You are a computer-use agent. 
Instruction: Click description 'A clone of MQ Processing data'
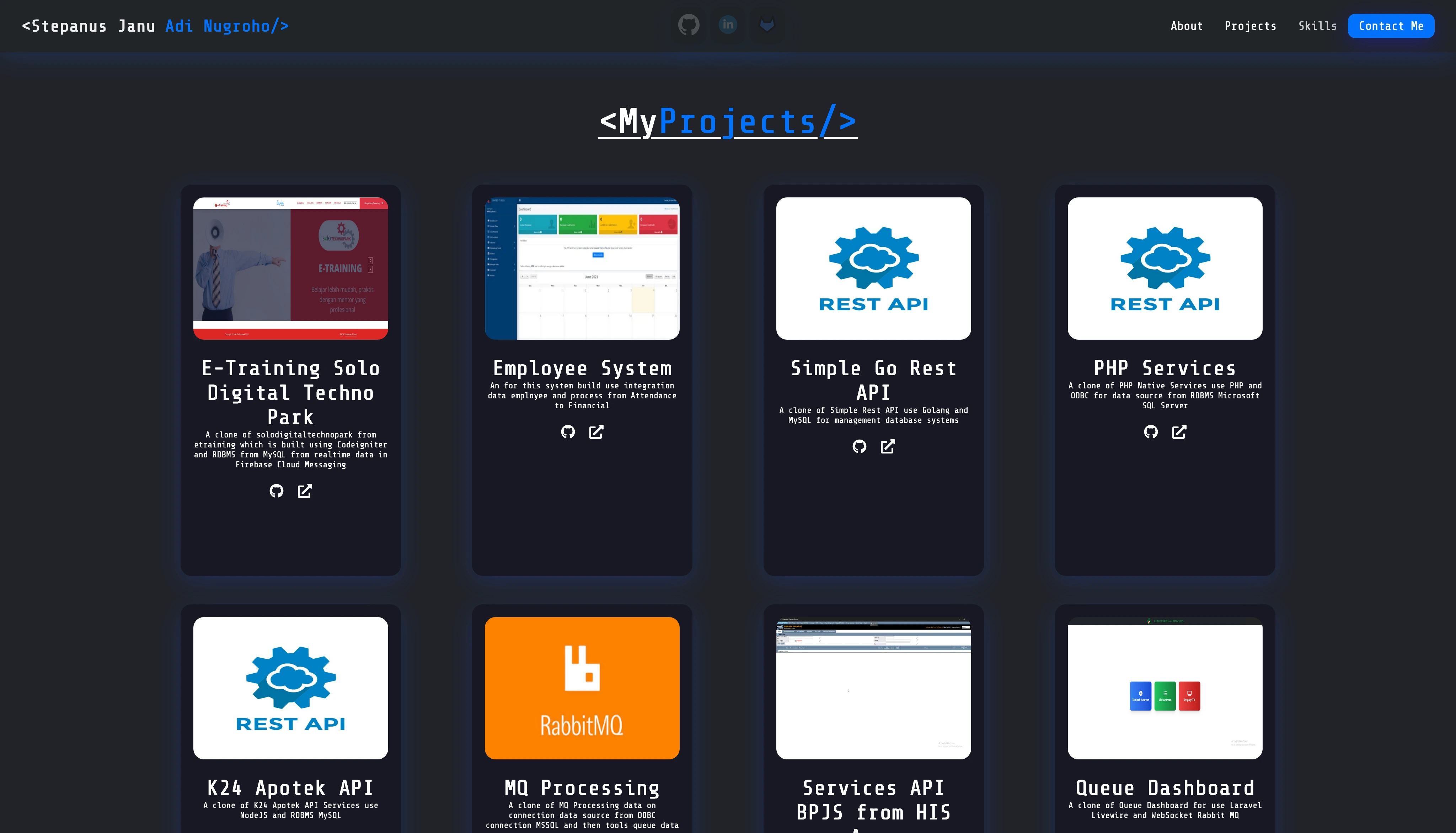click(x=582, y=815)
